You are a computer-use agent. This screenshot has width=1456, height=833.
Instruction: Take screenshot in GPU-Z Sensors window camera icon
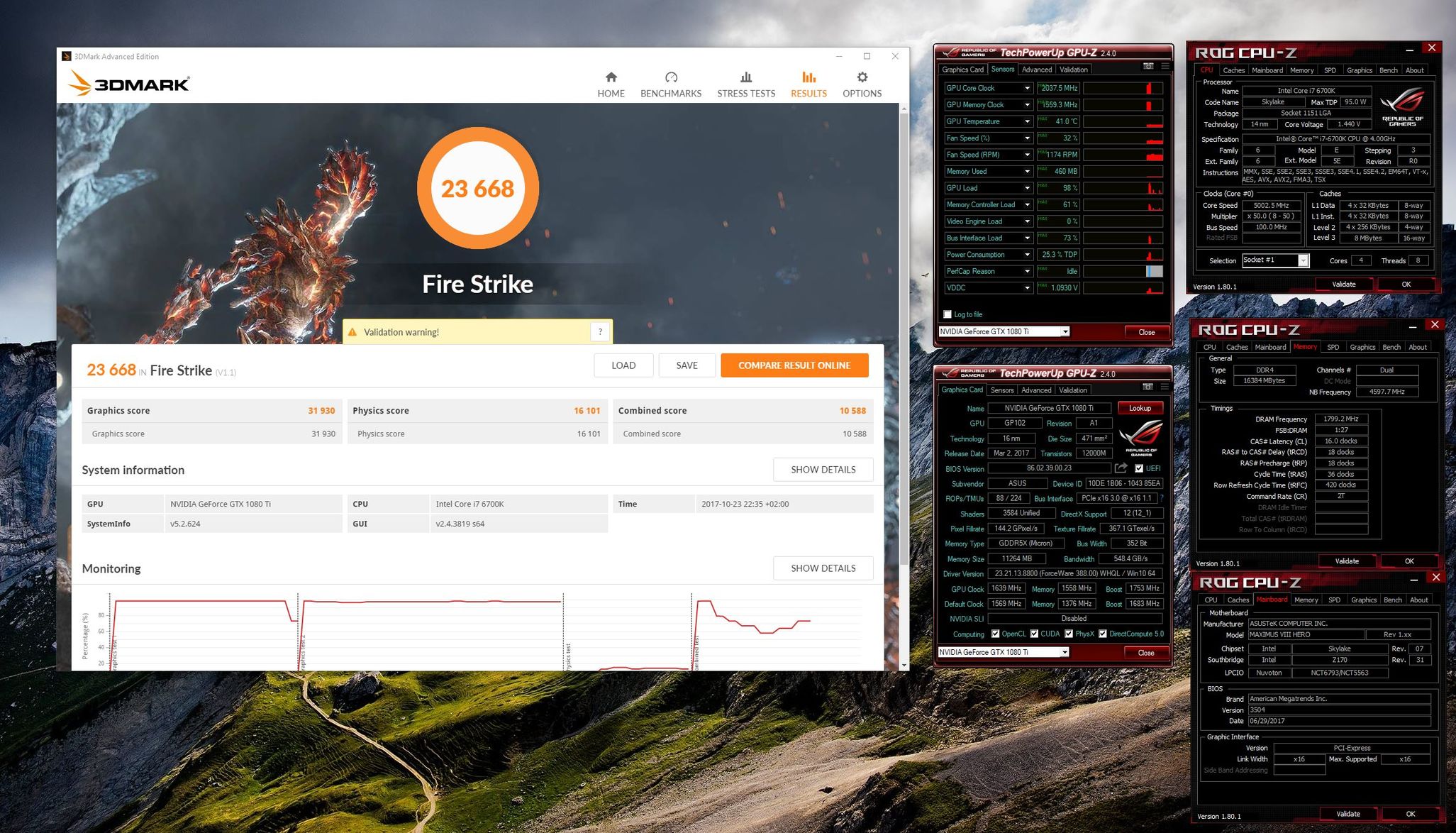click(x=1148, y=67)
